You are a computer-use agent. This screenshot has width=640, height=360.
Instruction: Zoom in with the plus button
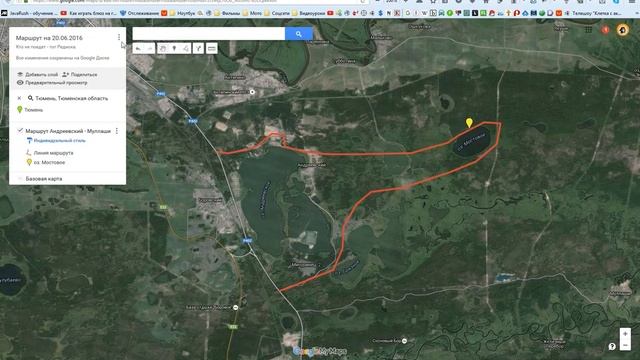[x=625, y=334]
